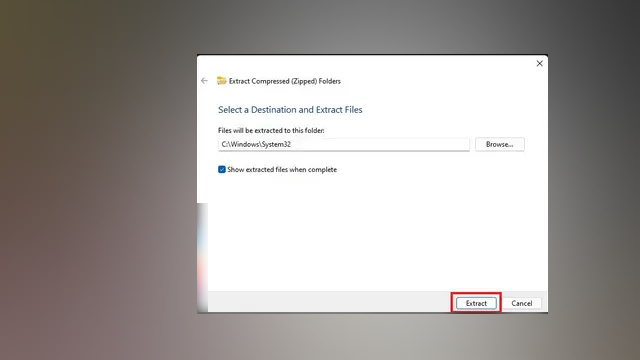
Task: Click the zipped folder icon in the title
Action: pyautogui.click(x=221, y=80)
